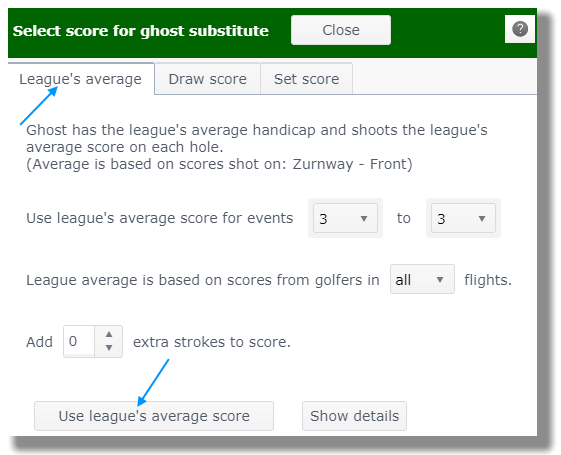Image resolution: width=561 pixels, height=455 pixels.
Task: Increase extra strokes with the up arrow
Action: click(x=109, y=334)
